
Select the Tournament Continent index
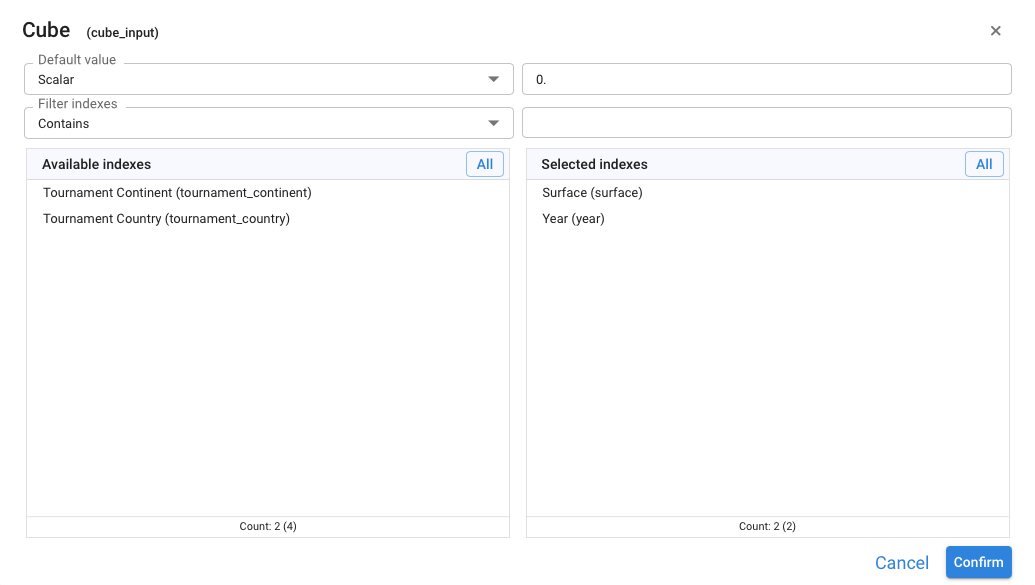coord(177,193)
